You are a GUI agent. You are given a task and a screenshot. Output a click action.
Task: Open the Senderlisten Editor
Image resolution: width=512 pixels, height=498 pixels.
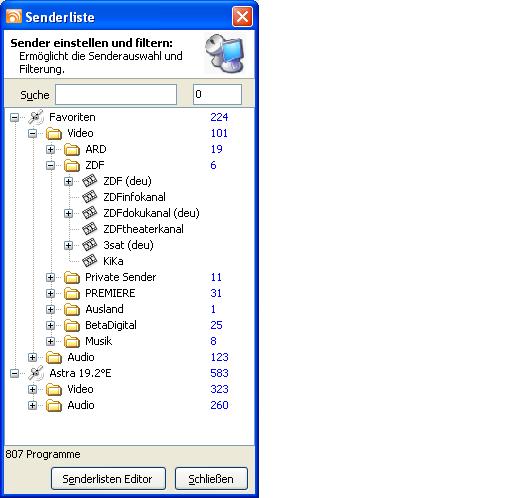point(108,479)
